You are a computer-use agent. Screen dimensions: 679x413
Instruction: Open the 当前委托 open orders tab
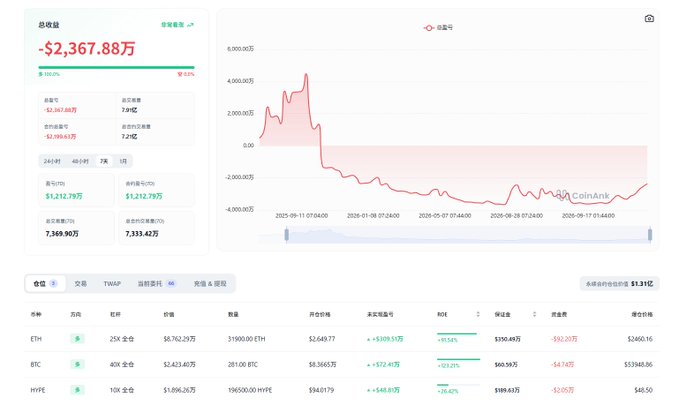click(x=156, y=284)
